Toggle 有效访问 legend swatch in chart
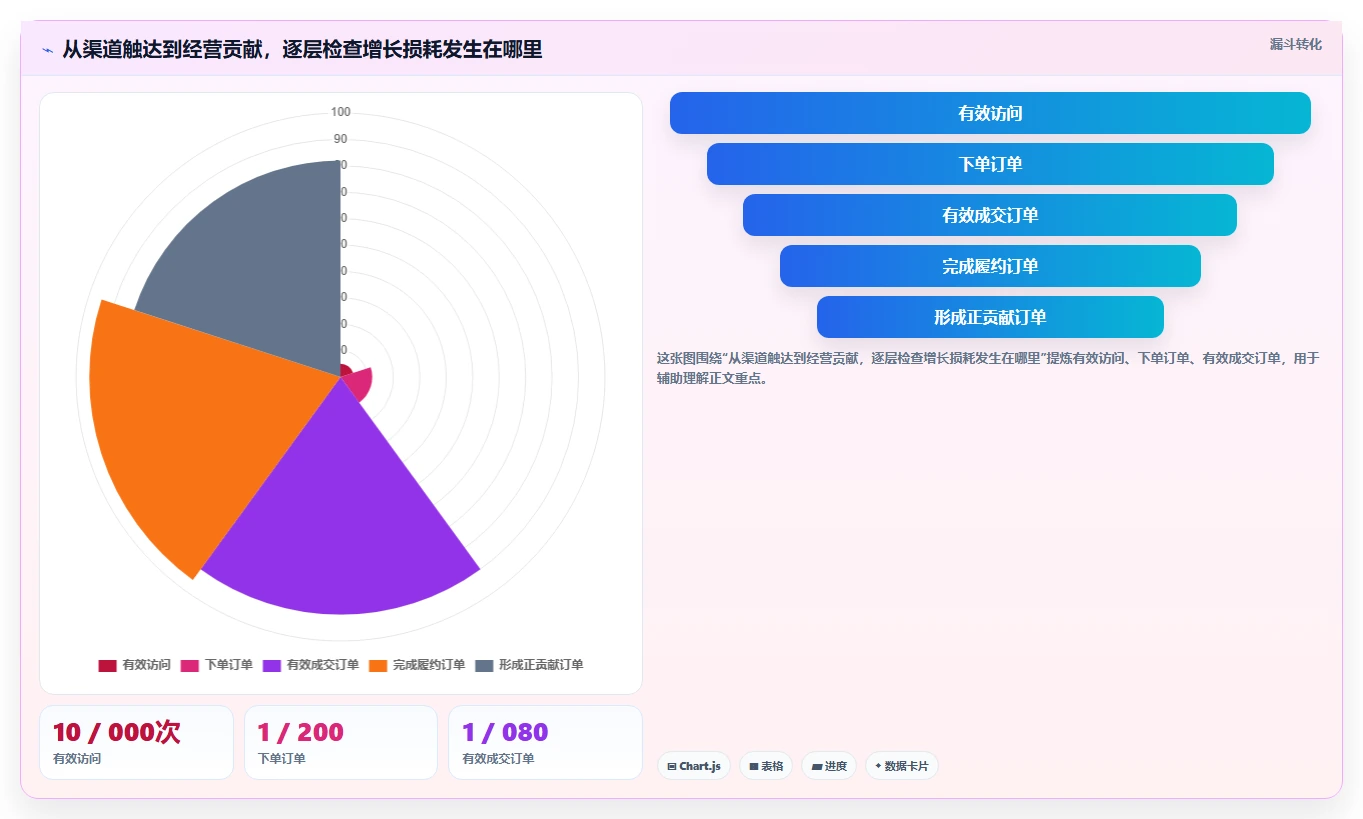 coord(107,665)
